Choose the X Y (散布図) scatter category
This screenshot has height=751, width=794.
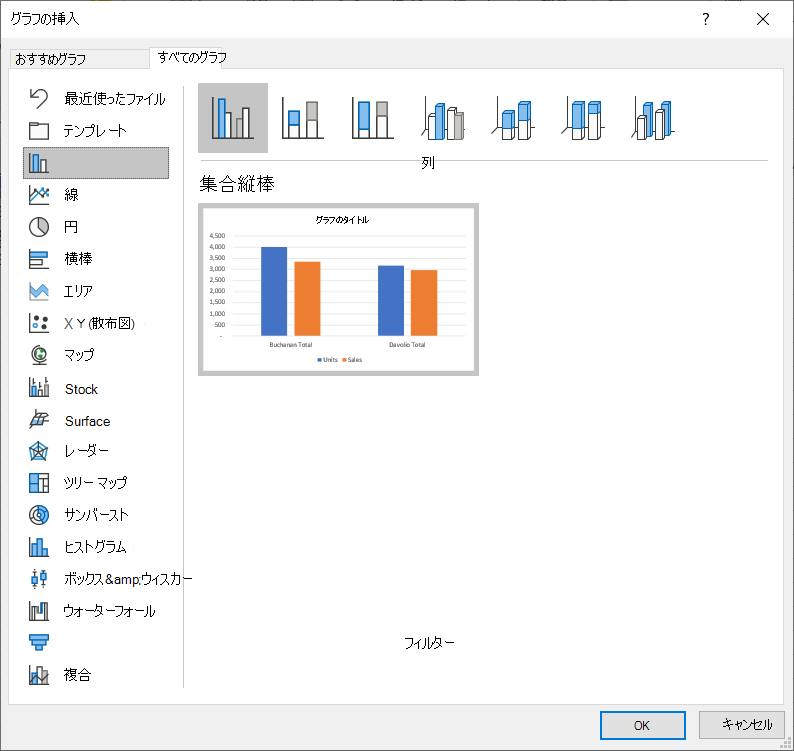(96, 323)
